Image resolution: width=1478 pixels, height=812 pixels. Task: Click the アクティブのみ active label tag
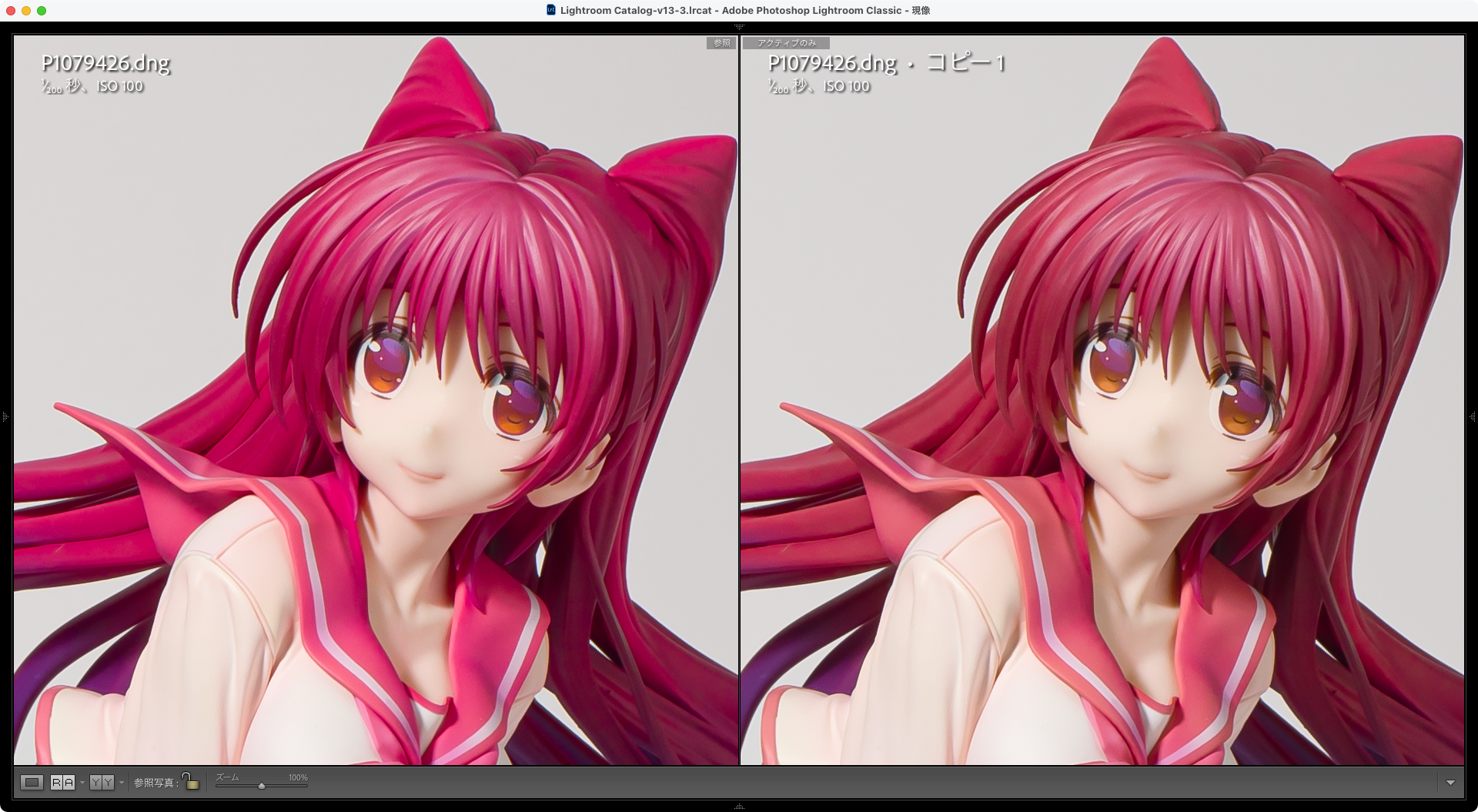(x=786, y=43)
